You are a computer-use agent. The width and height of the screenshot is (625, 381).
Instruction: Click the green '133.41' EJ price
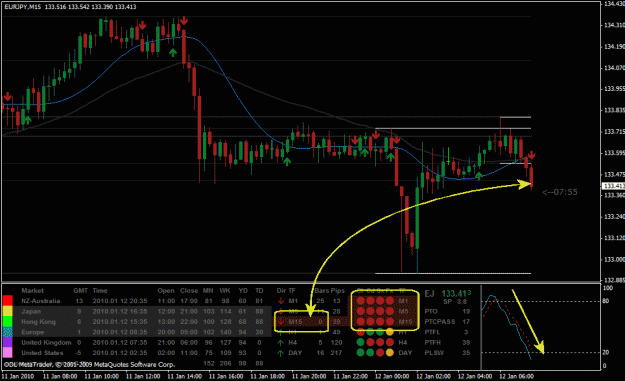(x=456, y=294)
